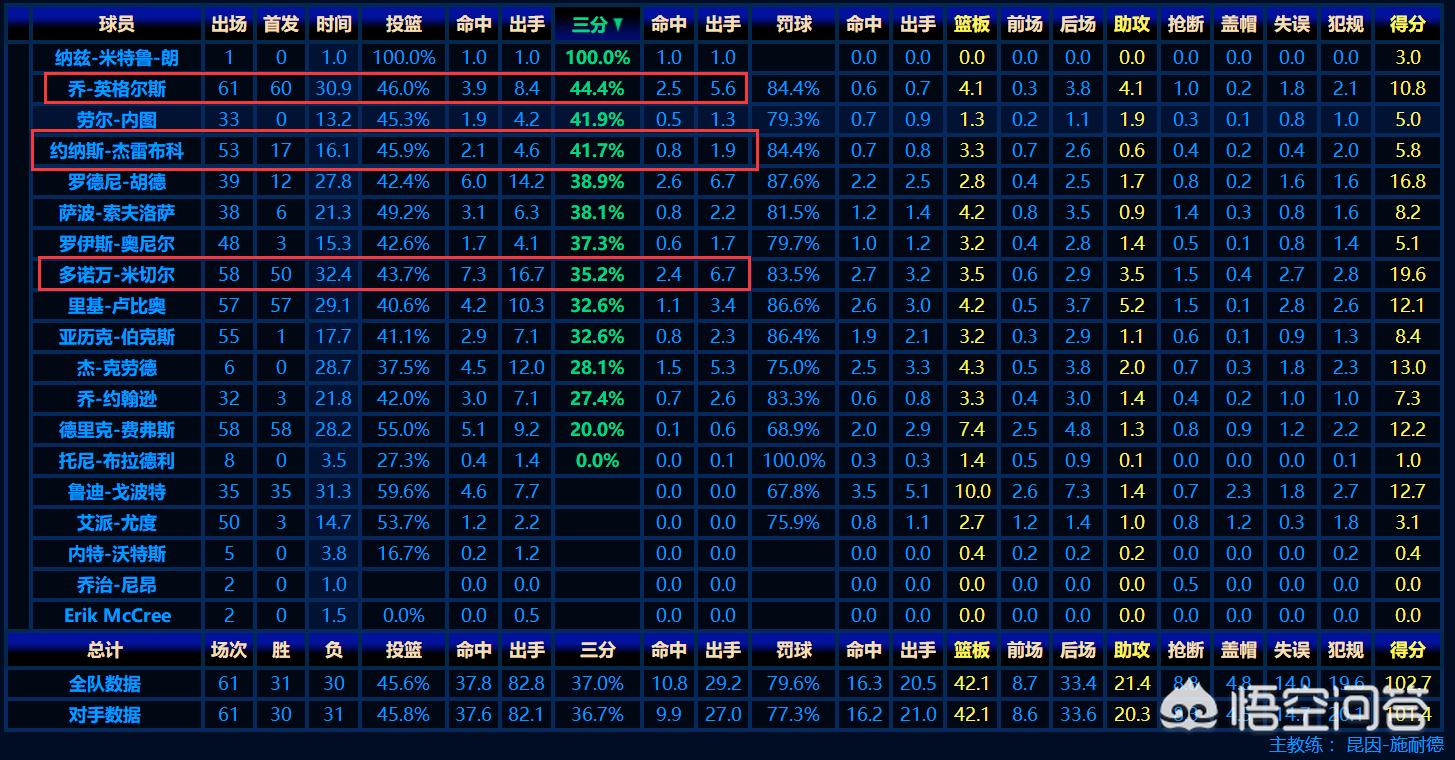1455x760 pixels.
Task: Open player 杰-克劳德
Action: pyautogui.click(x=117, y=368)
